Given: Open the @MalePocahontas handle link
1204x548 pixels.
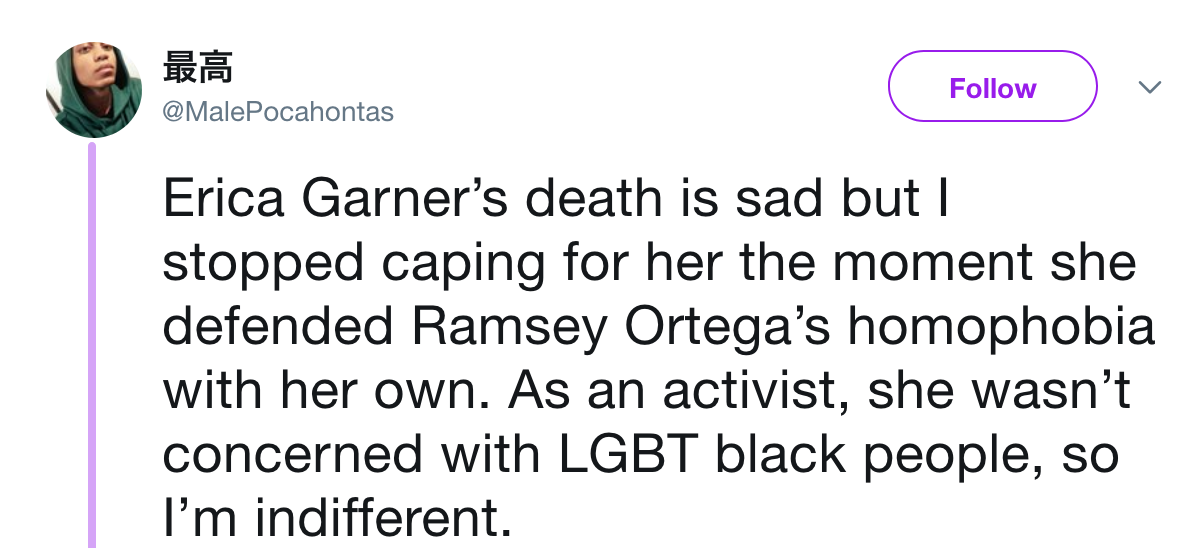Looking at the screenshot, I should pos(278,112).
